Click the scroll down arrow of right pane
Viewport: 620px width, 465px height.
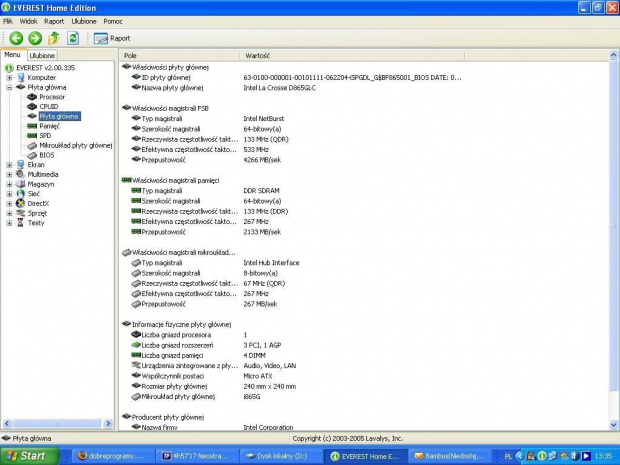pos(614,425)
